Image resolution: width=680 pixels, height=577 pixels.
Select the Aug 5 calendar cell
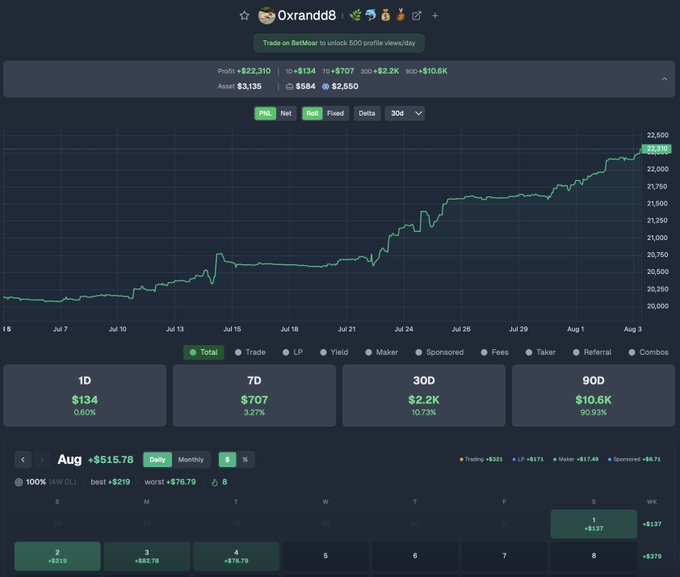click(325, 556)
